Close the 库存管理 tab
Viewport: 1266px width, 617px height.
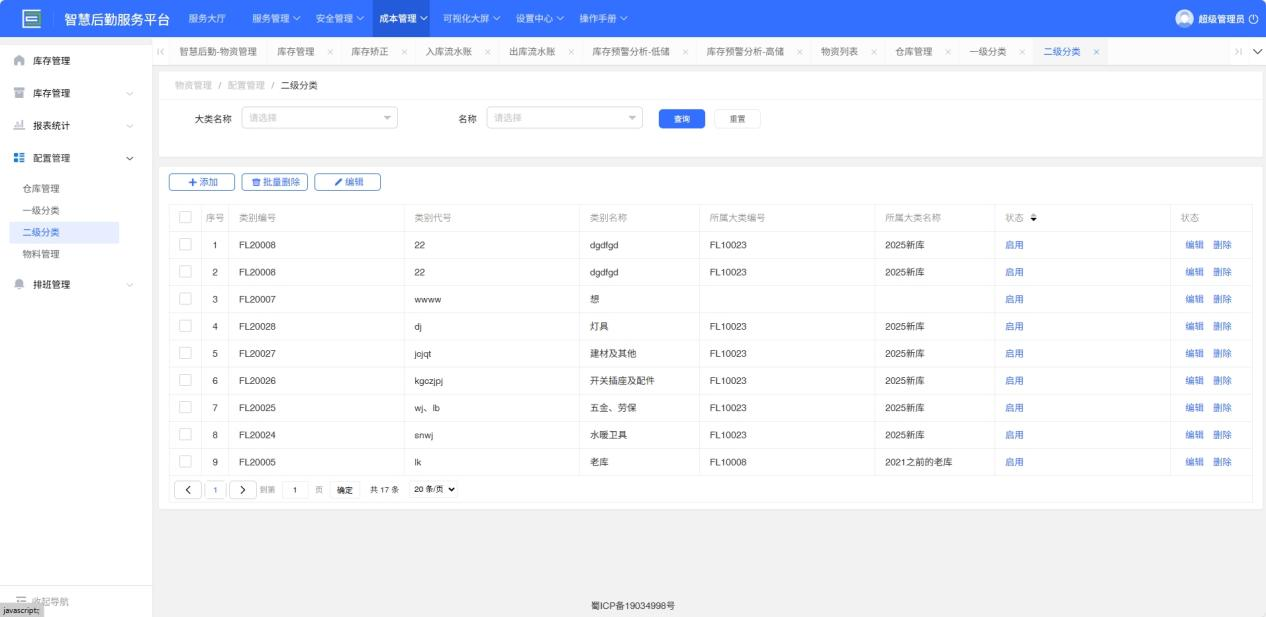click(330, 52)
